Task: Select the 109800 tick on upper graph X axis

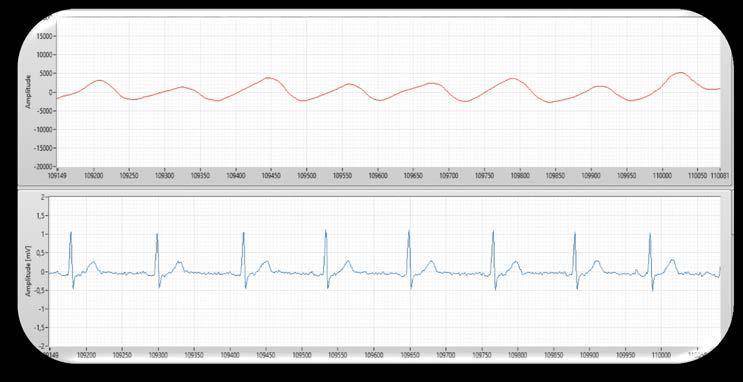Action: tap(520, 175)
